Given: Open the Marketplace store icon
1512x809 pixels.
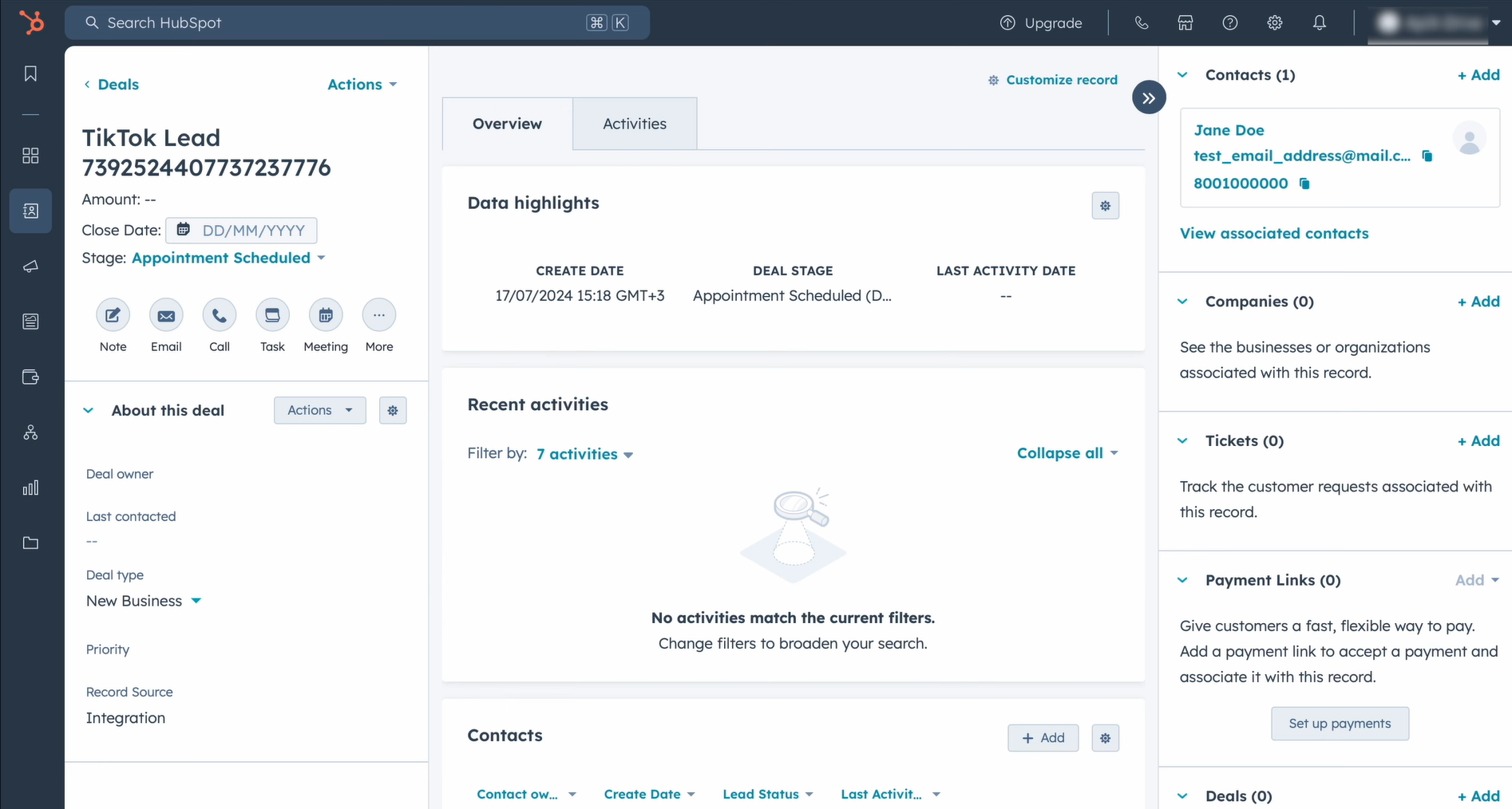Looking at the screenshot, I should tap(1185, 23).
